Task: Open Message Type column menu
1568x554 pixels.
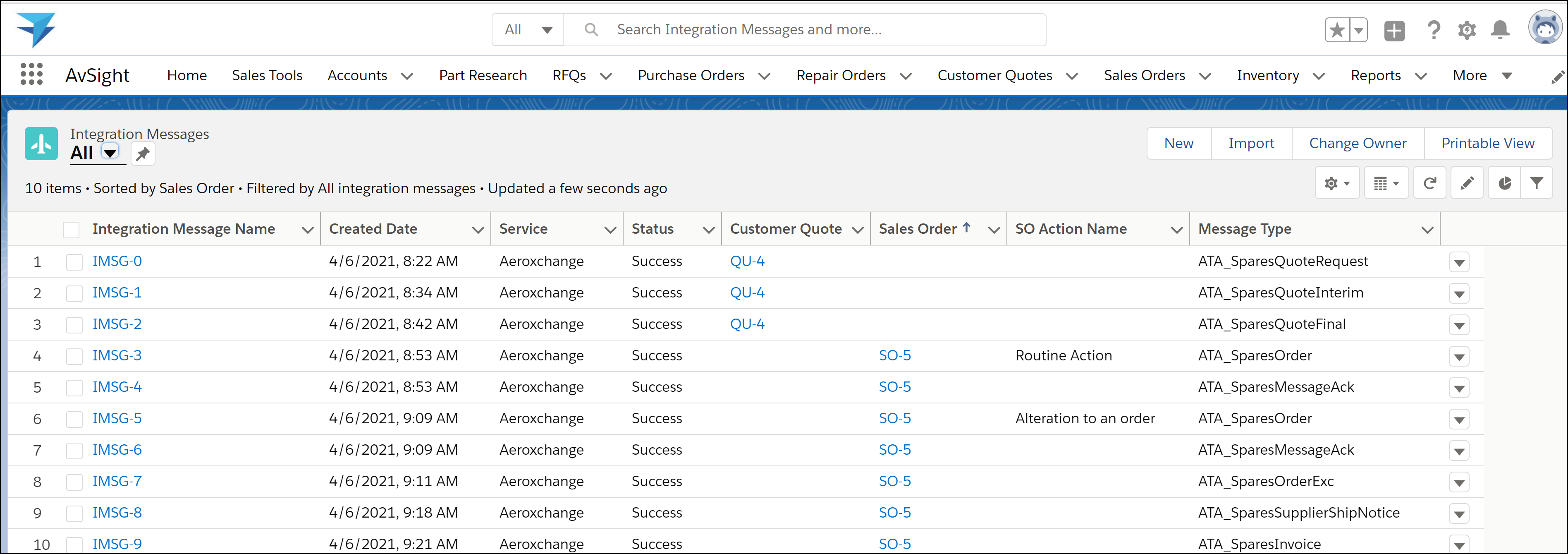Action: pyautogui.click(x=1427, y=230)
